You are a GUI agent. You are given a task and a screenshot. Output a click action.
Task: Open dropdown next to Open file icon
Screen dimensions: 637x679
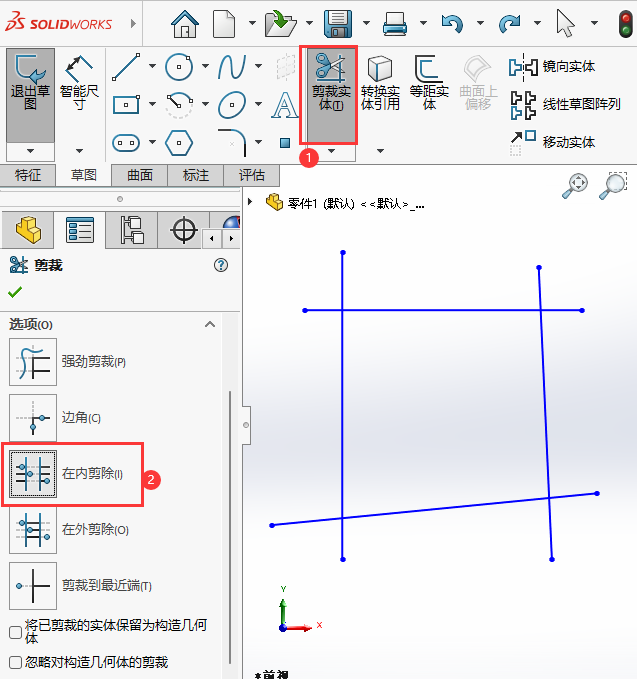(x=309, y=23)
